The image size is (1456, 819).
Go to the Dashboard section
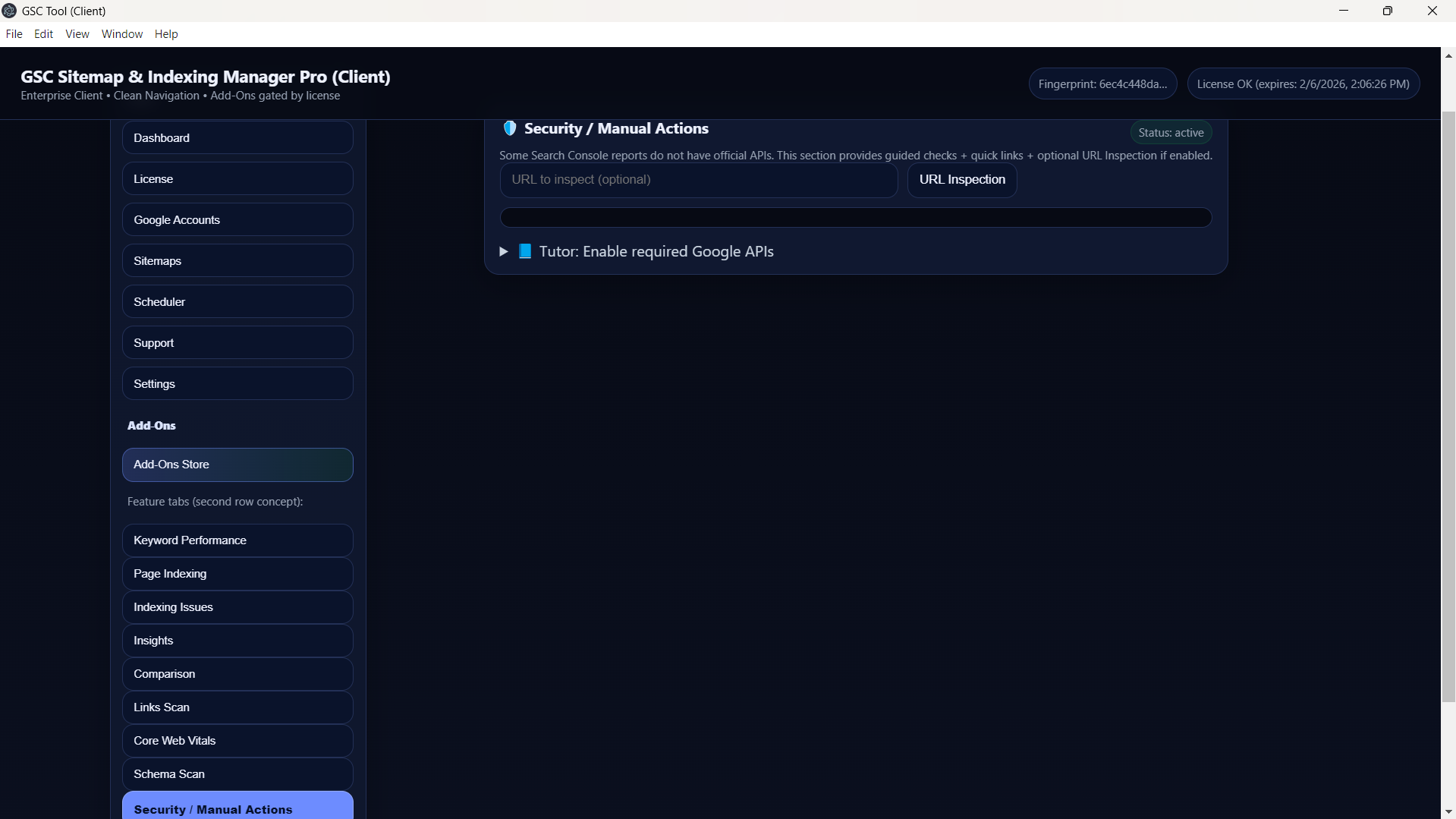(x=237, y=138)
